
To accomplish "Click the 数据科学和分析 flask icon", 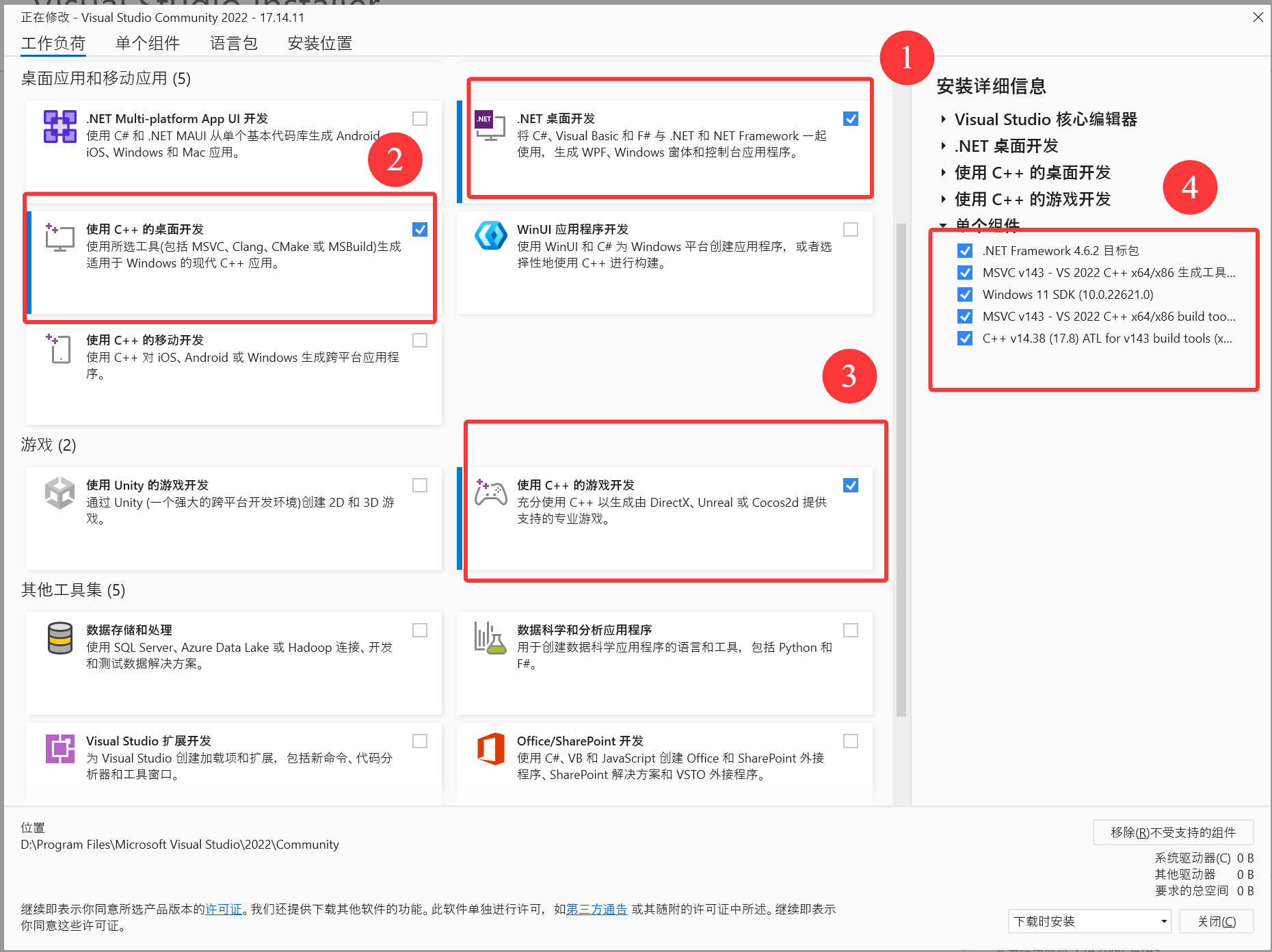I will pos(490,637).
